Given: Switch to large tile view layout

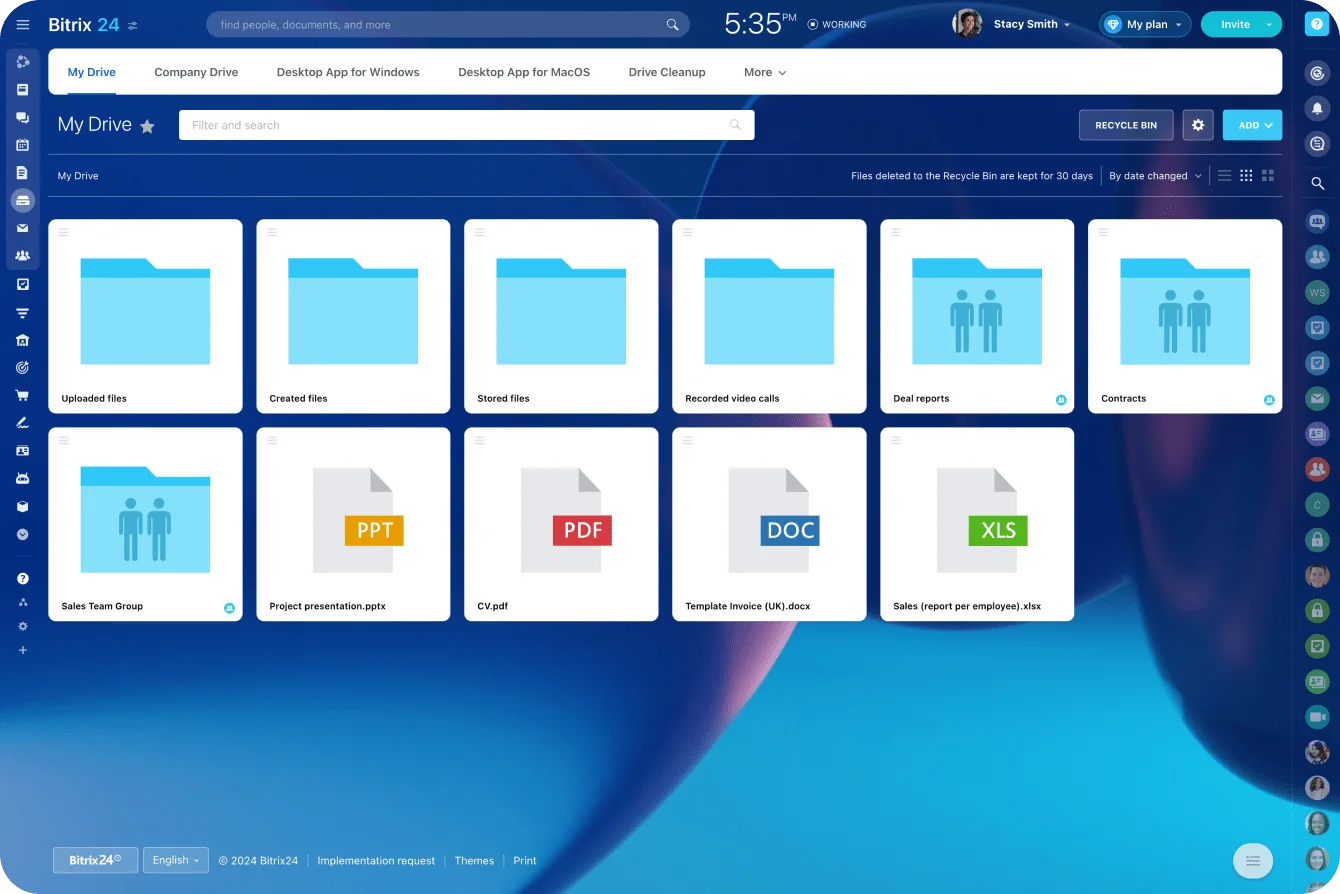Looking at the screenshot, I should (1268, 176).
